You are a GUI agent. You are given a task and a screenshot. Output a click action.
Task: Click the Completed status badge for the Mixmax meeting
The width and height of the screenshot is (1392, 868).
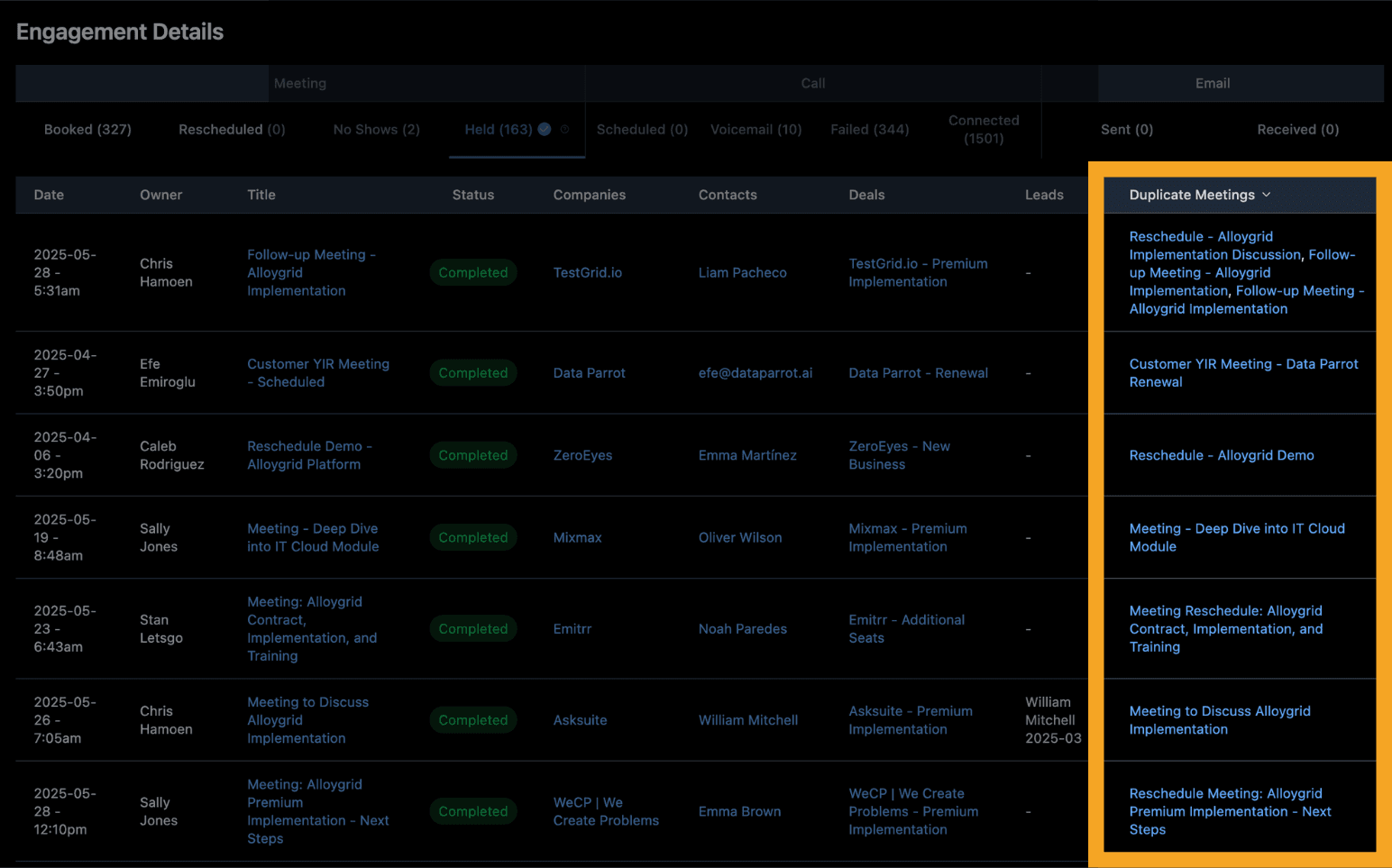point(472,537)
